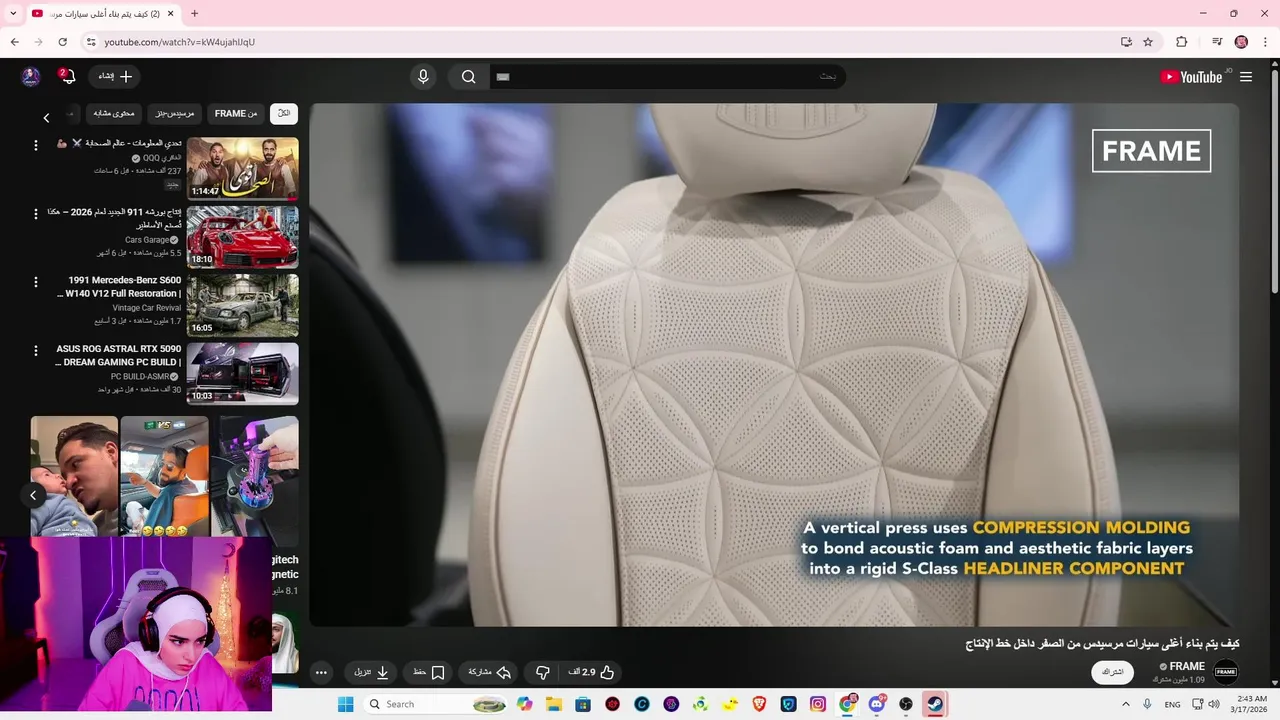
Task: View site information icon in the address bar
Action: click(90, 42)
